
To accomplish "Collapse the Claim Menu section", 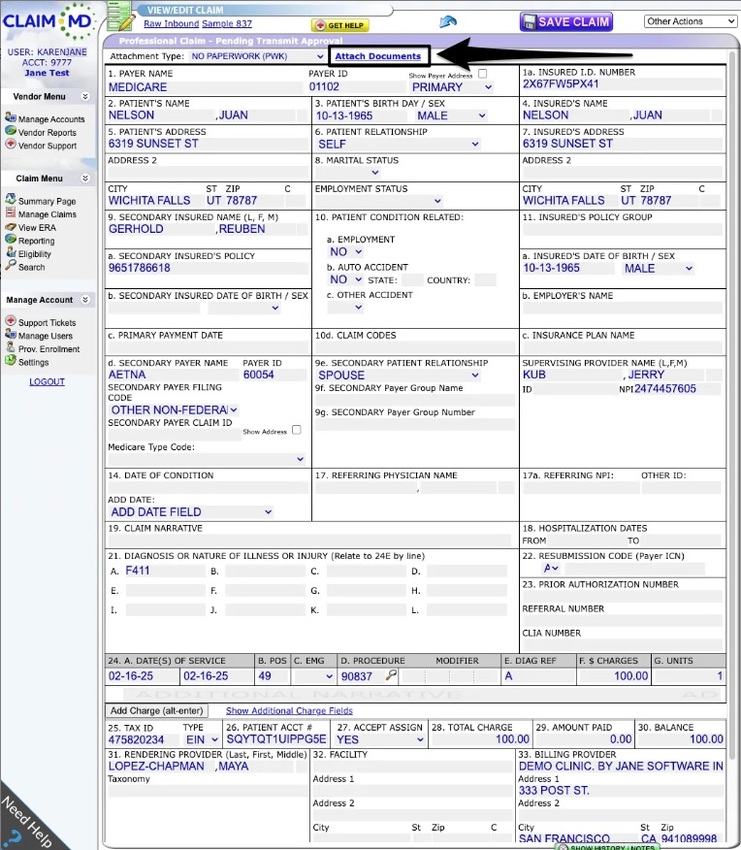I will click(85, 178).
